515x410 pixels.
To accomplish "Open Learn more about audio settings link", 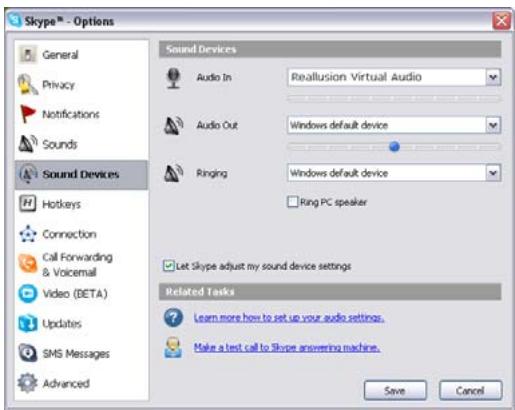I will coord(289,317).
